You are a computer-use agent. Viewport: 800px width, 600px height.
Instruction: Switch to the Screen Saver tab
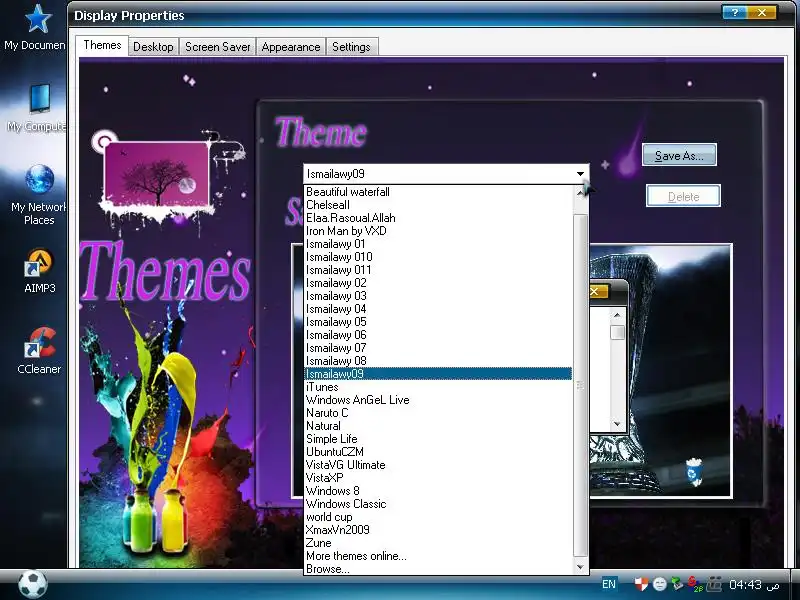[x=217, y=47]
